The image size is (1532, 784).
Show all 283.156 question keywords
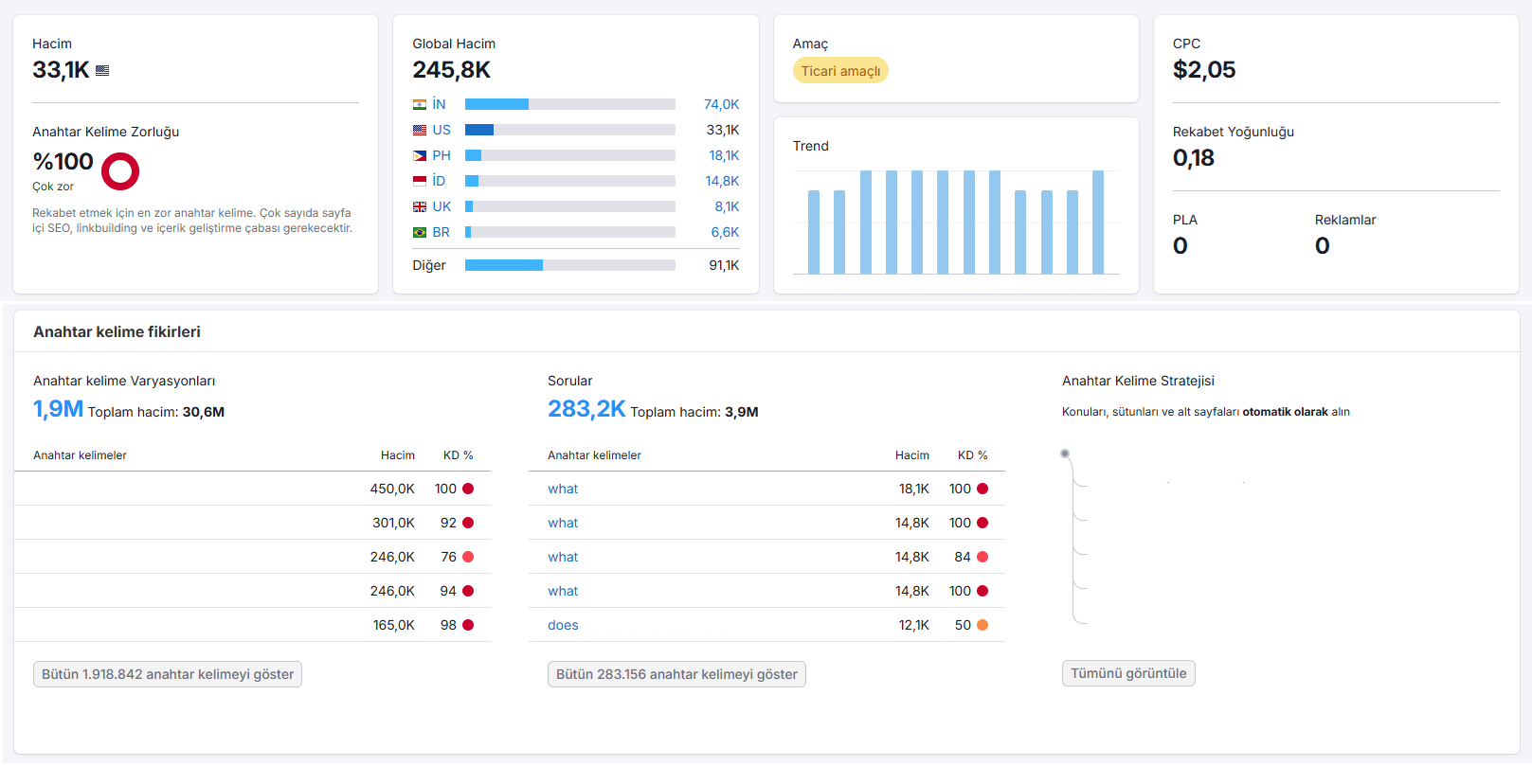point(676,674)
